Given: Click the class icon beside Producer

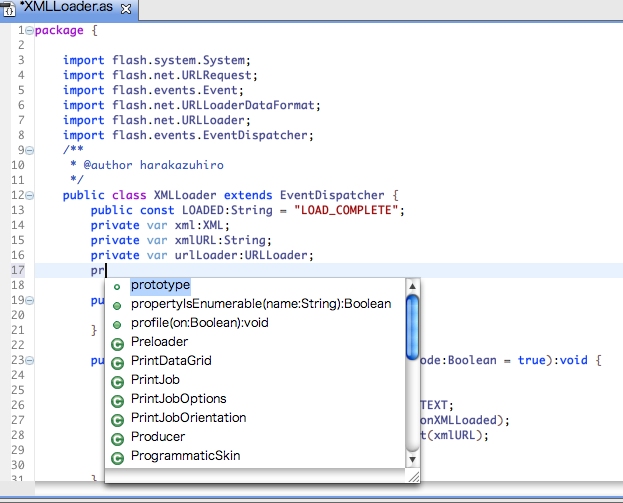Looking at the screenshot, I should (x=117, y=439).
